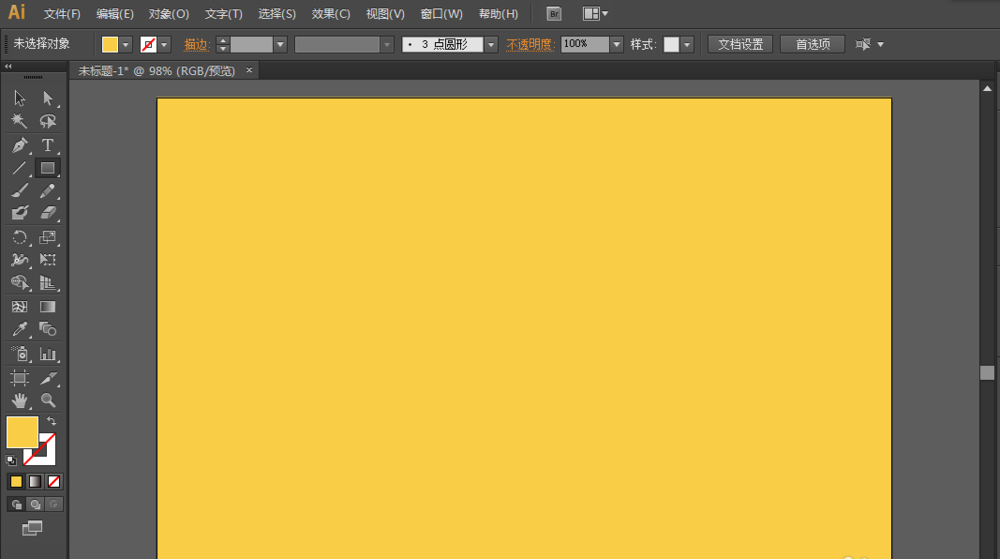Enable Draw Inside mode
Image resolution: width=1000 pixels, height=559 pixels.
(54, 504)
